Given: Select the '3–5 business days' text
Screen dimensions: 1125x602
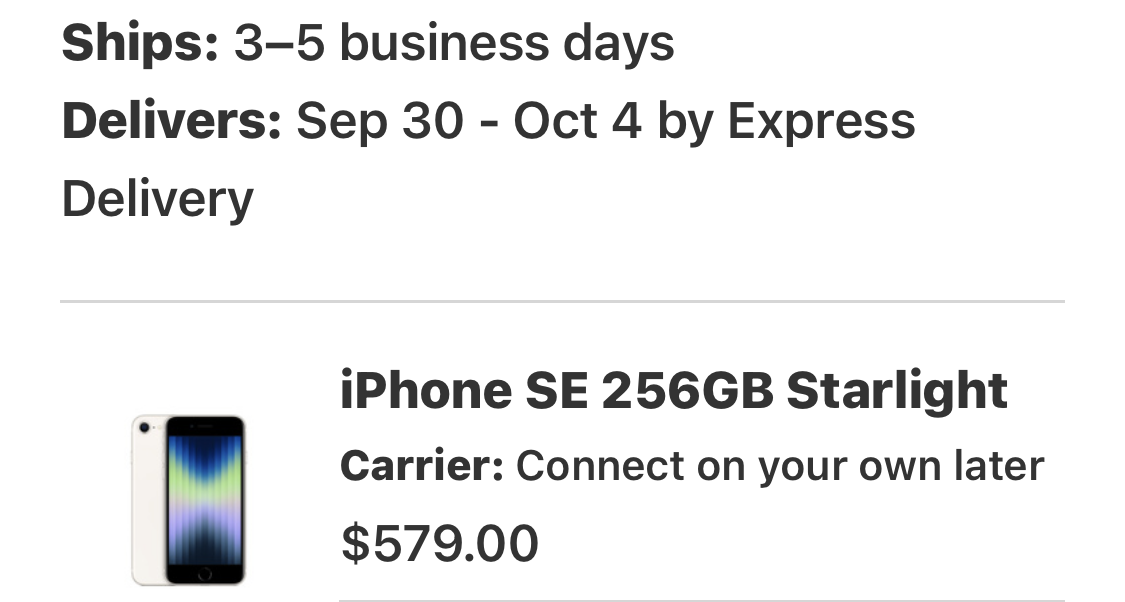Looking at the screenshot, I should pos(454,44).
